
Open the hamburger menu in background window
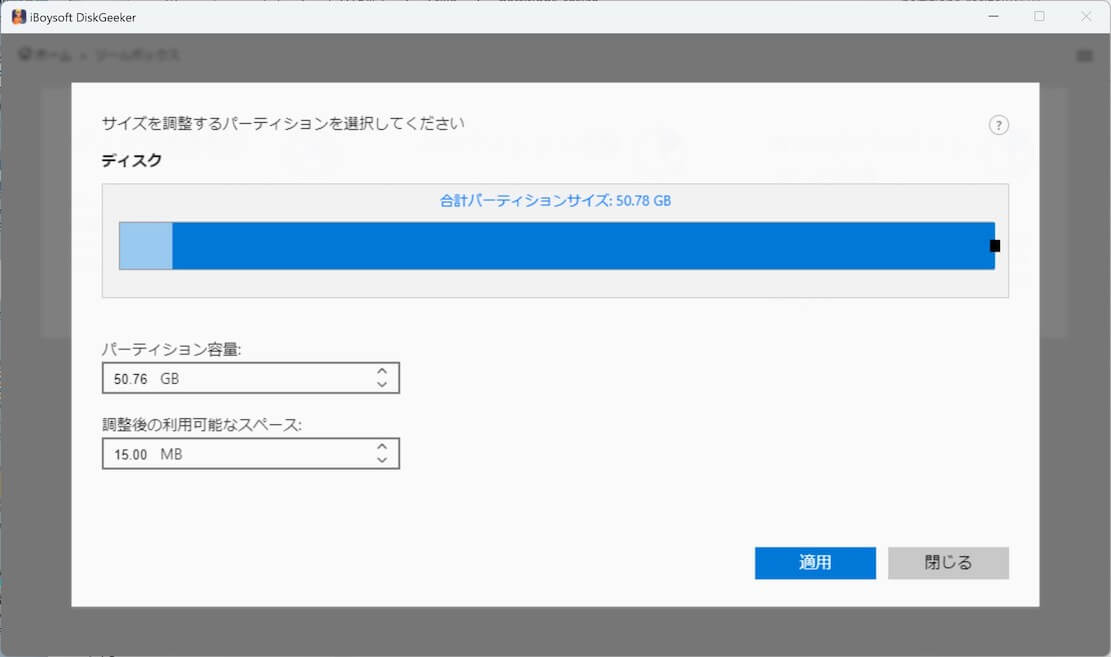[x=1084, y=55]
